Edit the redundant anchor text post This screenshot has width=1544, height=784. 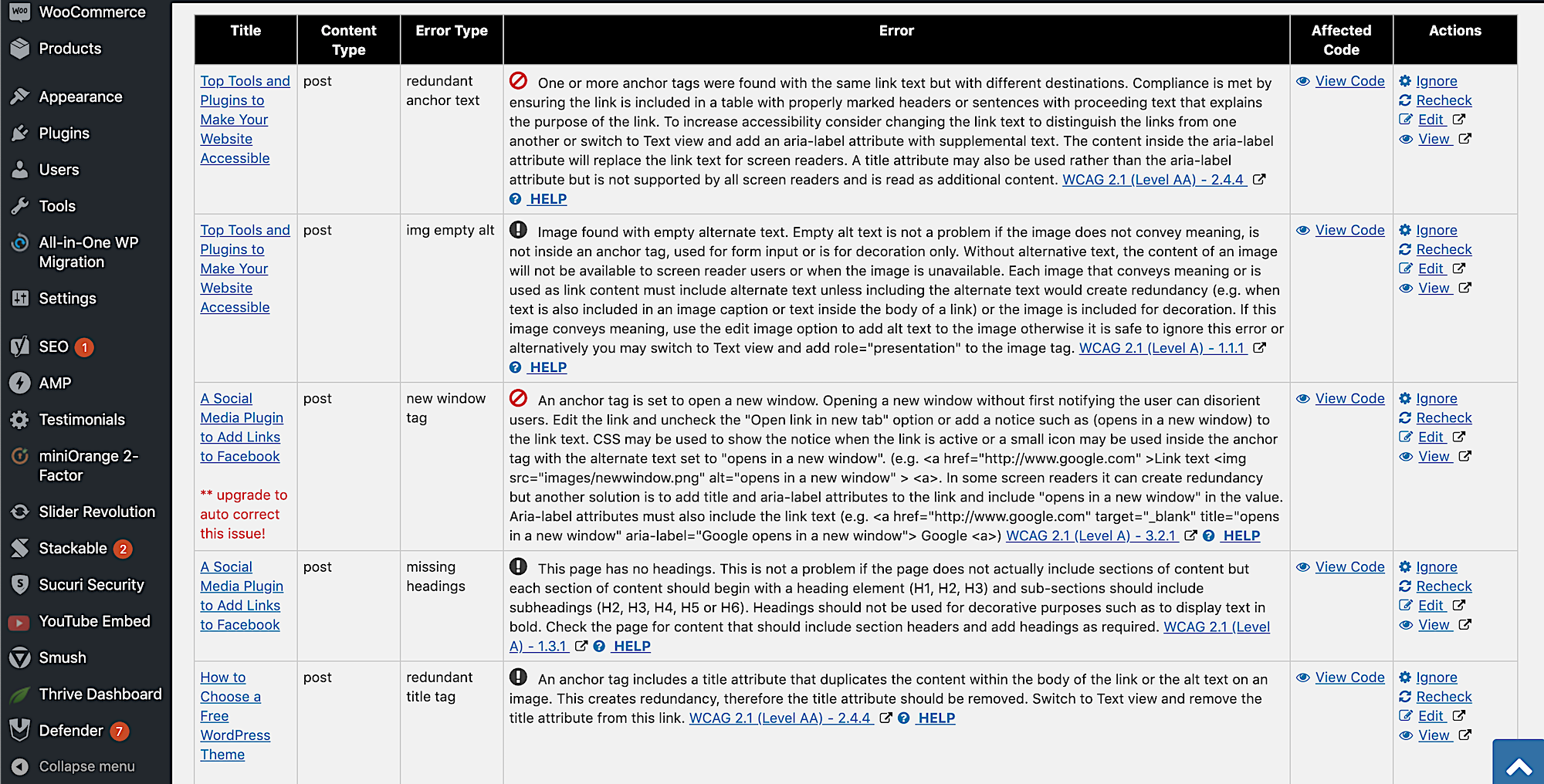pyautogui.click(x=1431, y=120)
